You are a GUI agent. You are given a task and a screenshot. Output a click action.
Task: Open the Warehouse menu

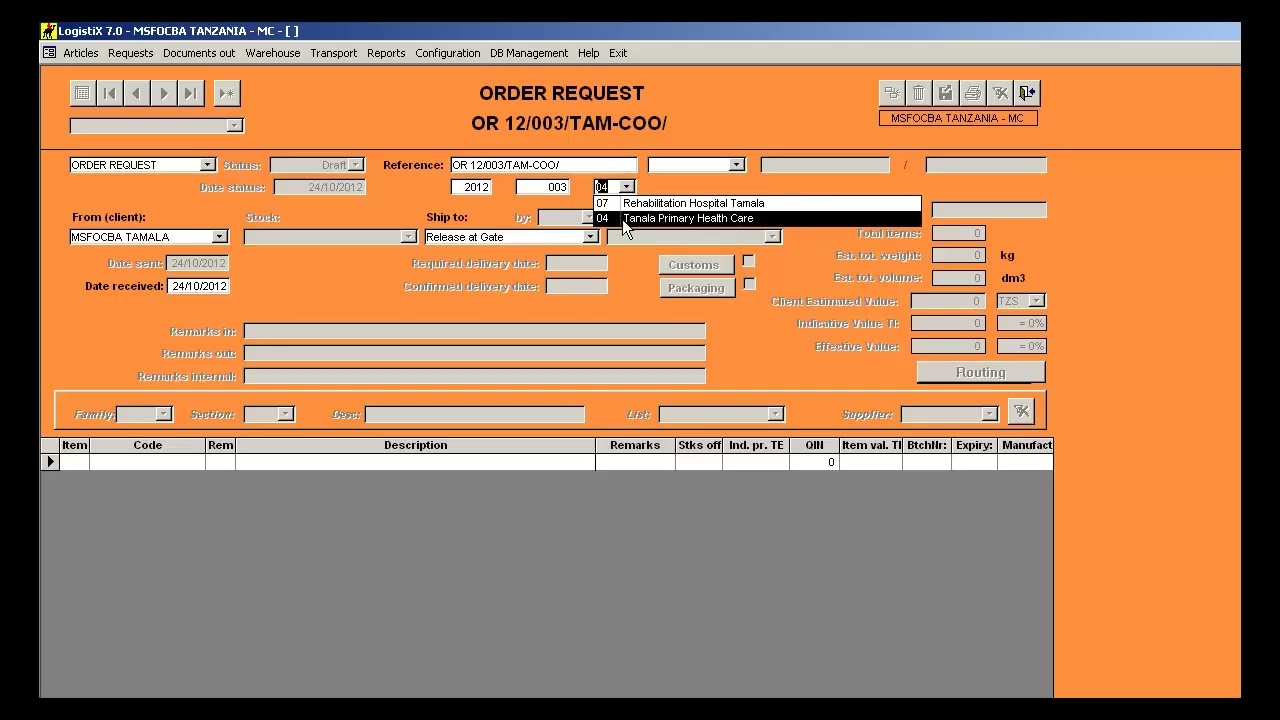[x=273, y=53]
